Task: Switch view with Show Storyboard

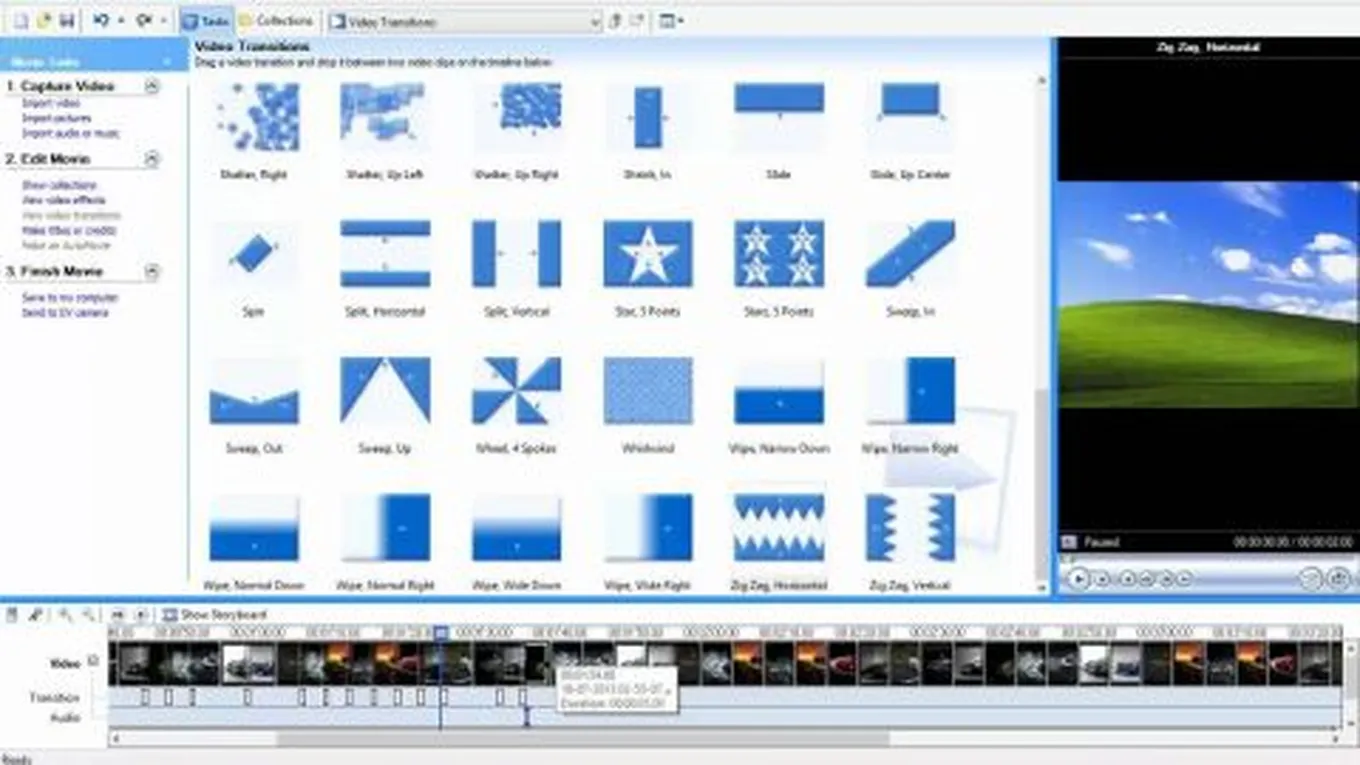Action: 214,615
